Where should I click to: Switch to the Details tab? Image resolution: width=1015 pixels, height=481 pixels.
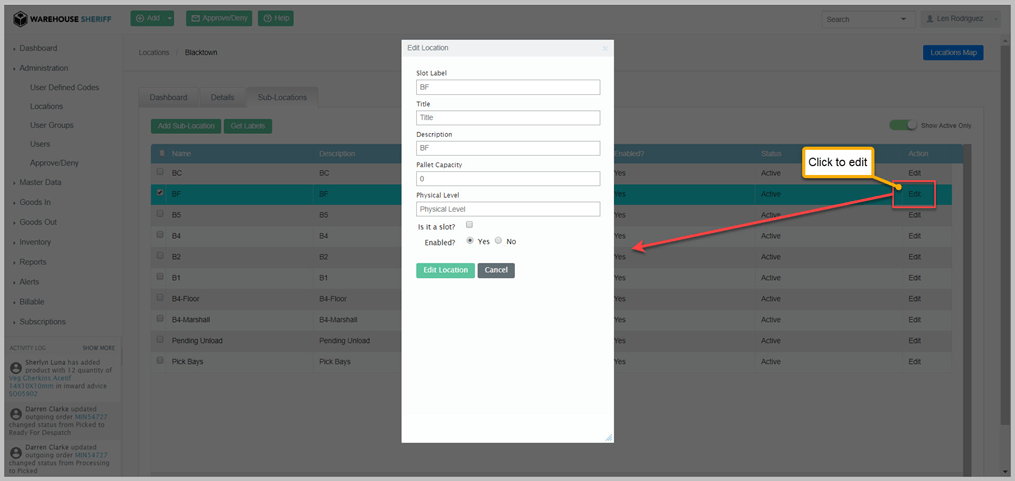click(222, 97)
